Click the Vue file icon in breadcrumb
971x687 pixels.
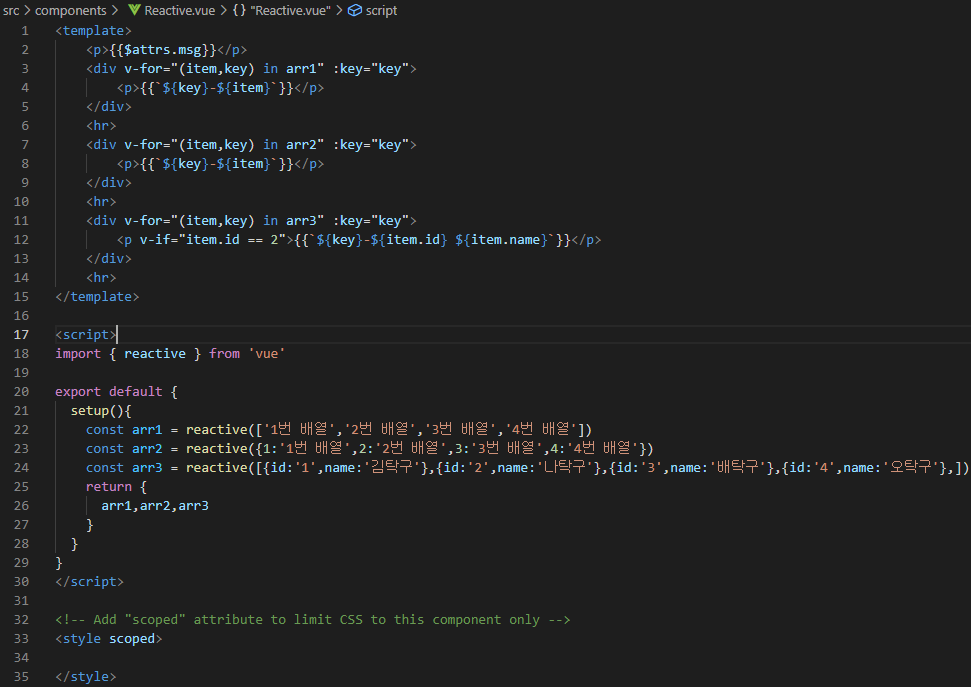point(134,11)
